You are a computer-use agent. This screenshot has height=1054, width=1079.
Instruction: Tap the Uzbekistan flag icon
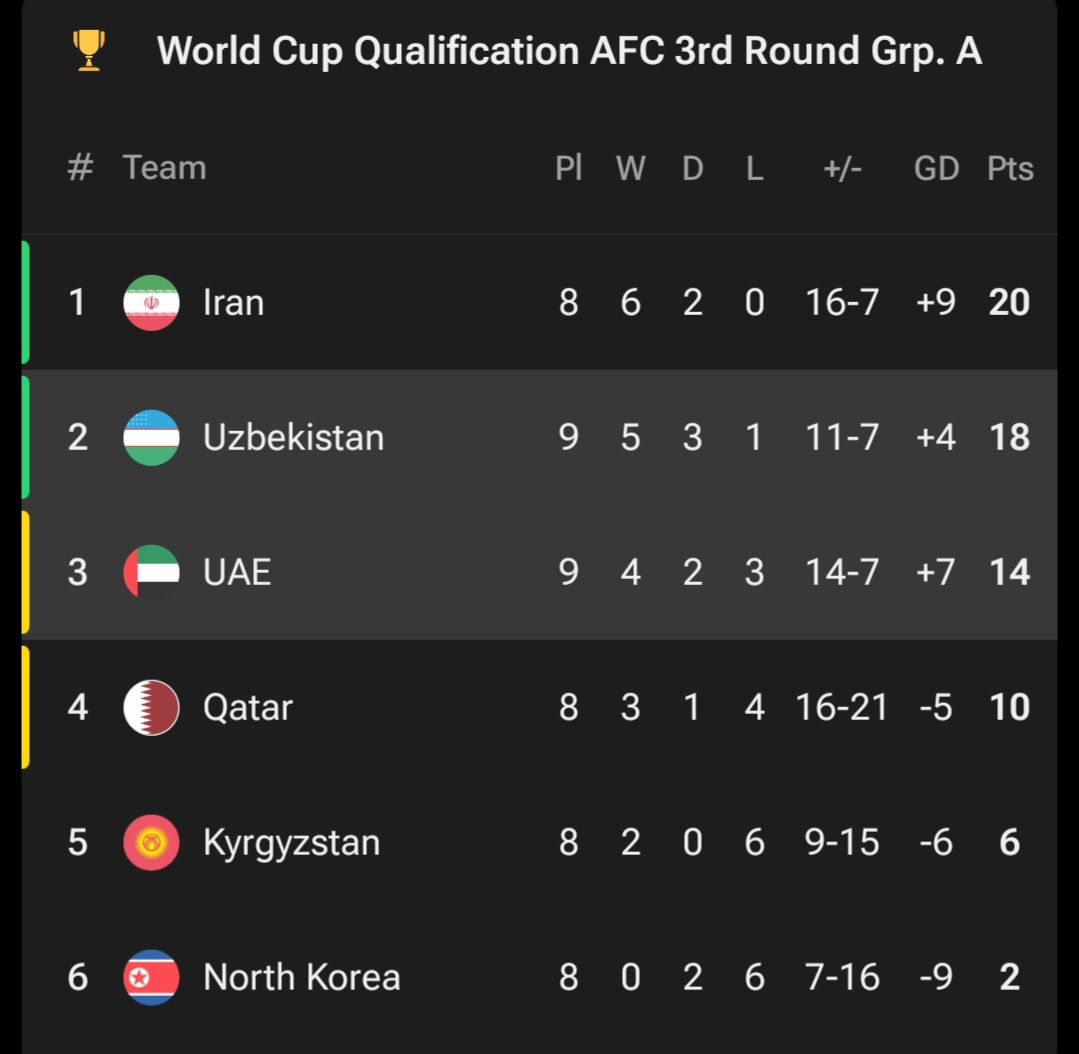tap(151, 437)
